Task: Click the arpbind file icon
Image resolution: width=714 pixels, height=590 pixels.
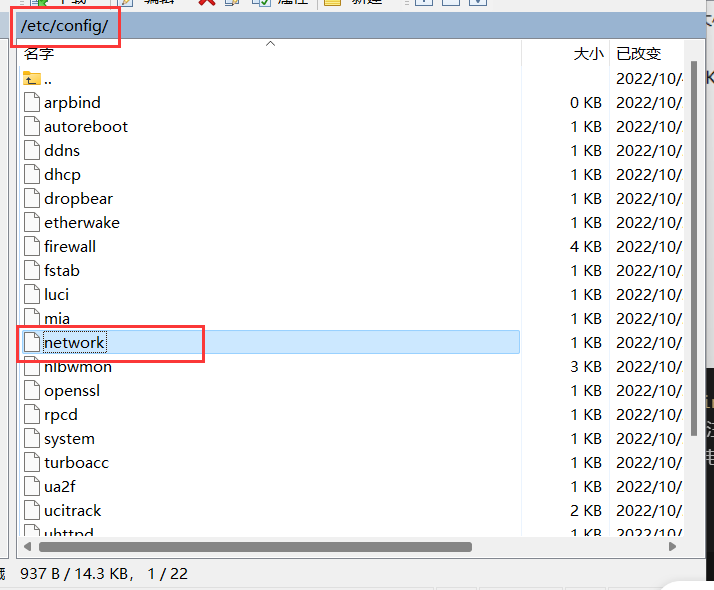Action: pos(32,102)
